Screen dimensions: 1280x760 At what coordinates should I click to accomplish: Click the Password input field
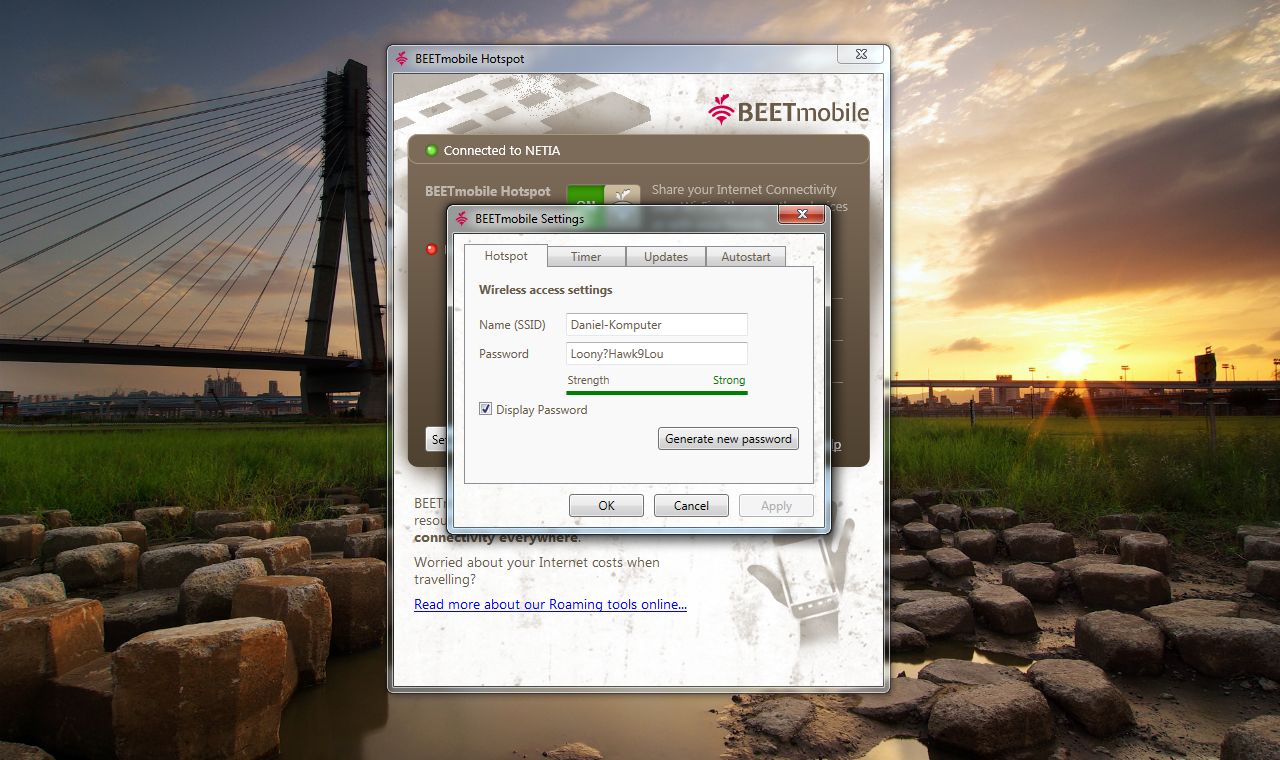click(657, 353)
